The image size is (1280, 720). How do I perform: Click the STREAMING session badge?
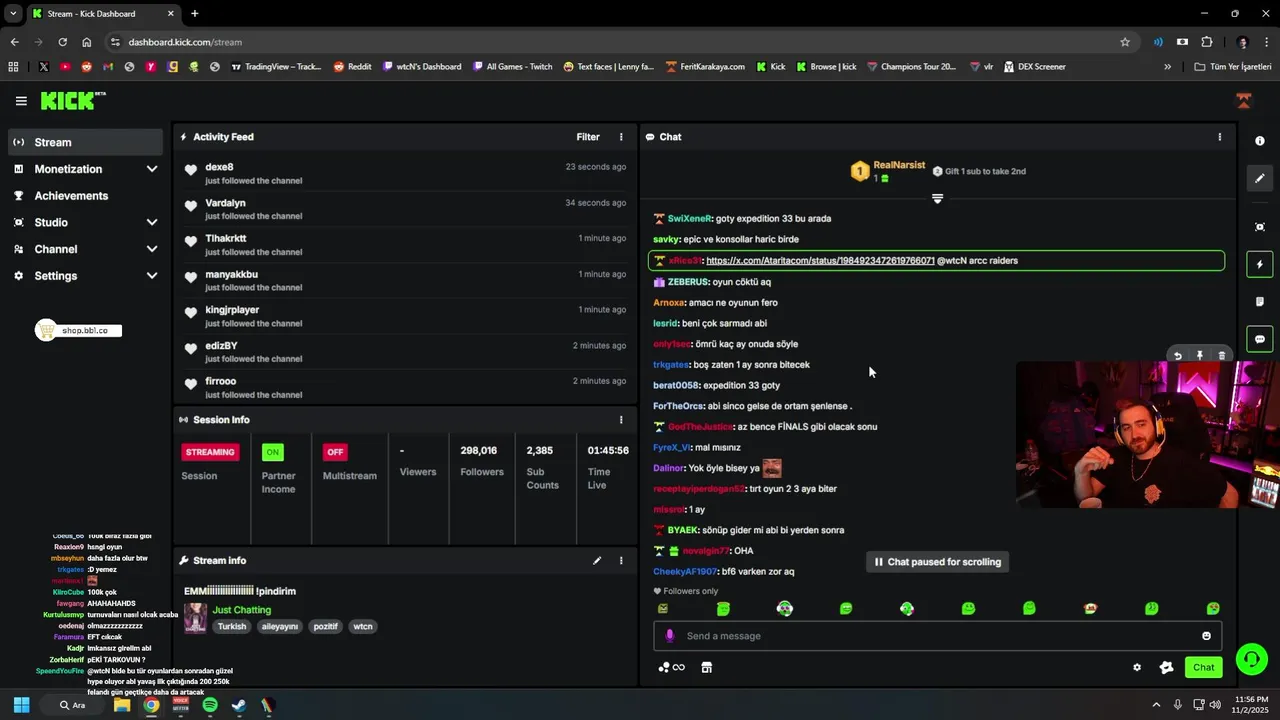click(210, 452)
